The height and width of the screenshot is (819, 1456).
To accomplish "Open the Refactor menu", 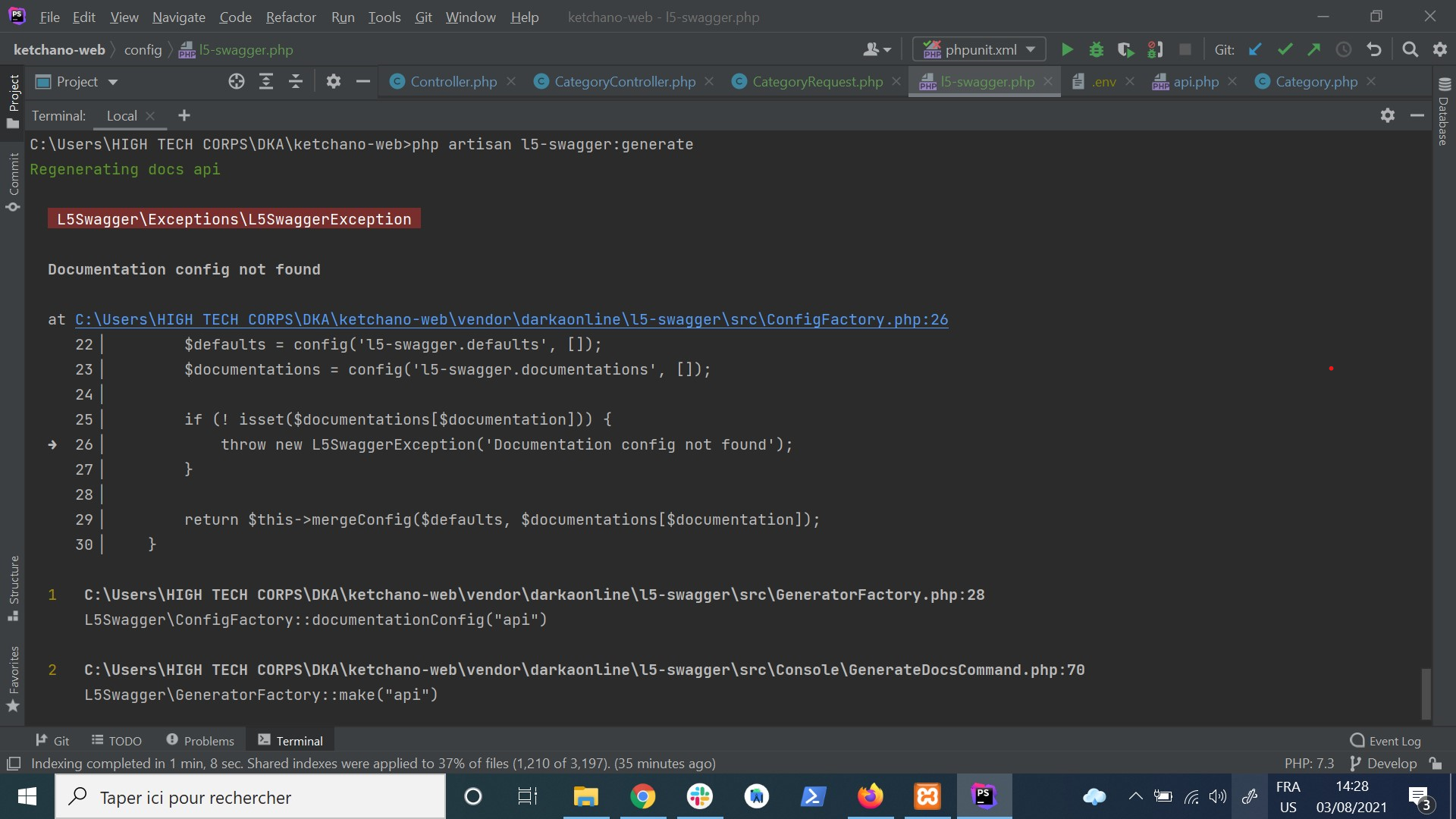I will coord(290,17).
